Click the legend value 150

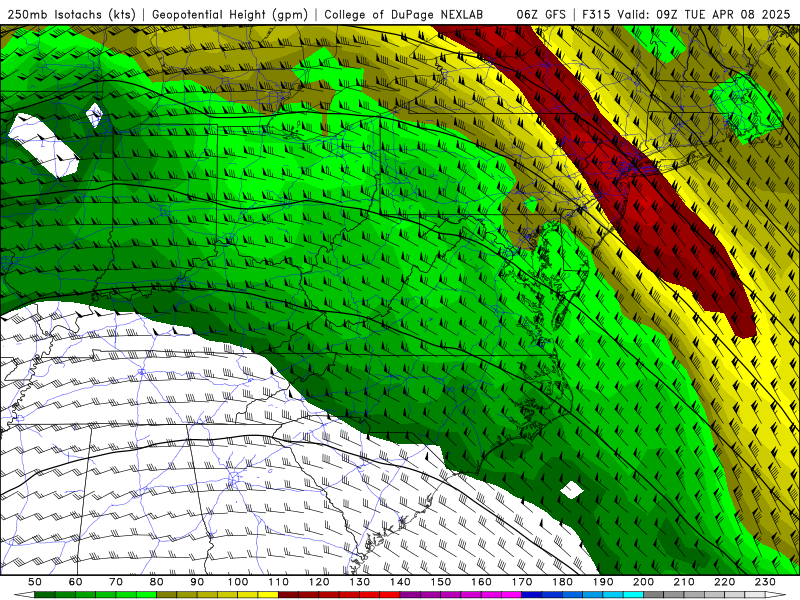[441, 582]
